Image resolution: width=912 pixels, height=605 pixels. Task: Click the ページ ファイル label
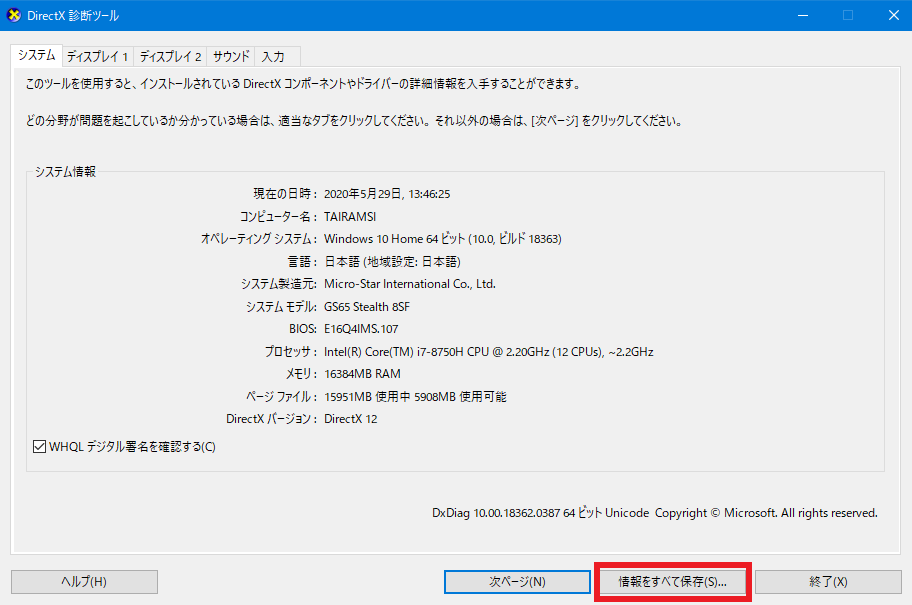click(282, 397)
